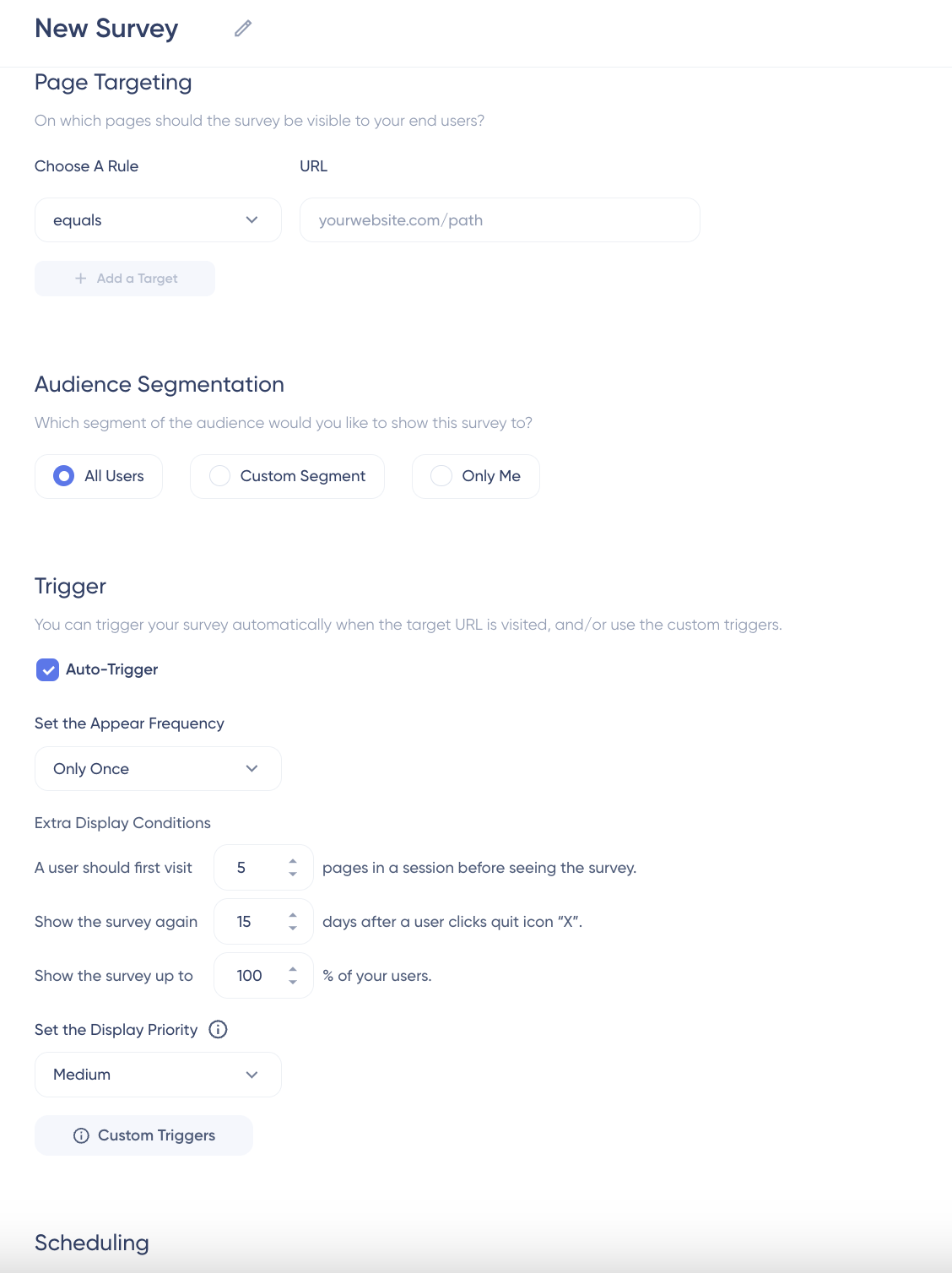
Task: Click '% of your users.' text
Action: click(377, 976)
